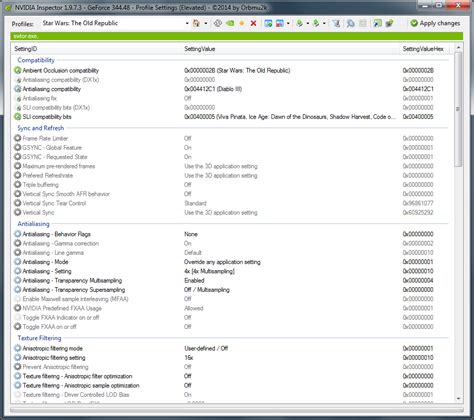Viewport: 474px width, 420px height.
Task: Click the second green import profiles icon
Action: coord(316,23)
